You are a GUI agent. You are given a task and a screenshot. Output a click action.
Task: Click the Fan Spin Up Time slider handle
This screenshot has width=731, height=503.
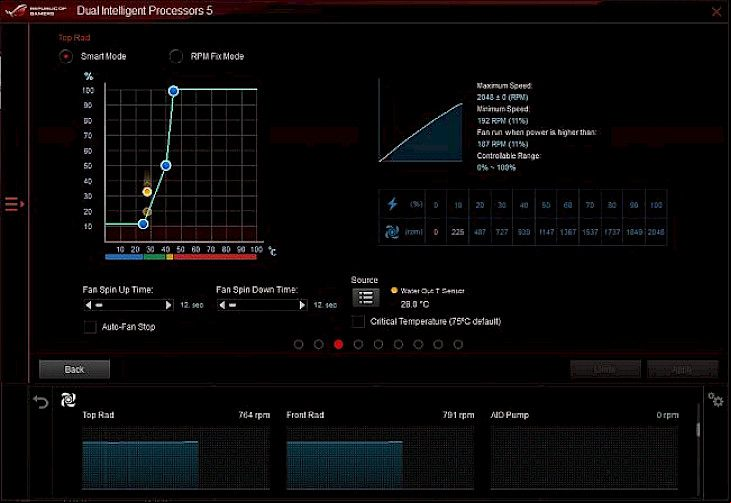99,305
